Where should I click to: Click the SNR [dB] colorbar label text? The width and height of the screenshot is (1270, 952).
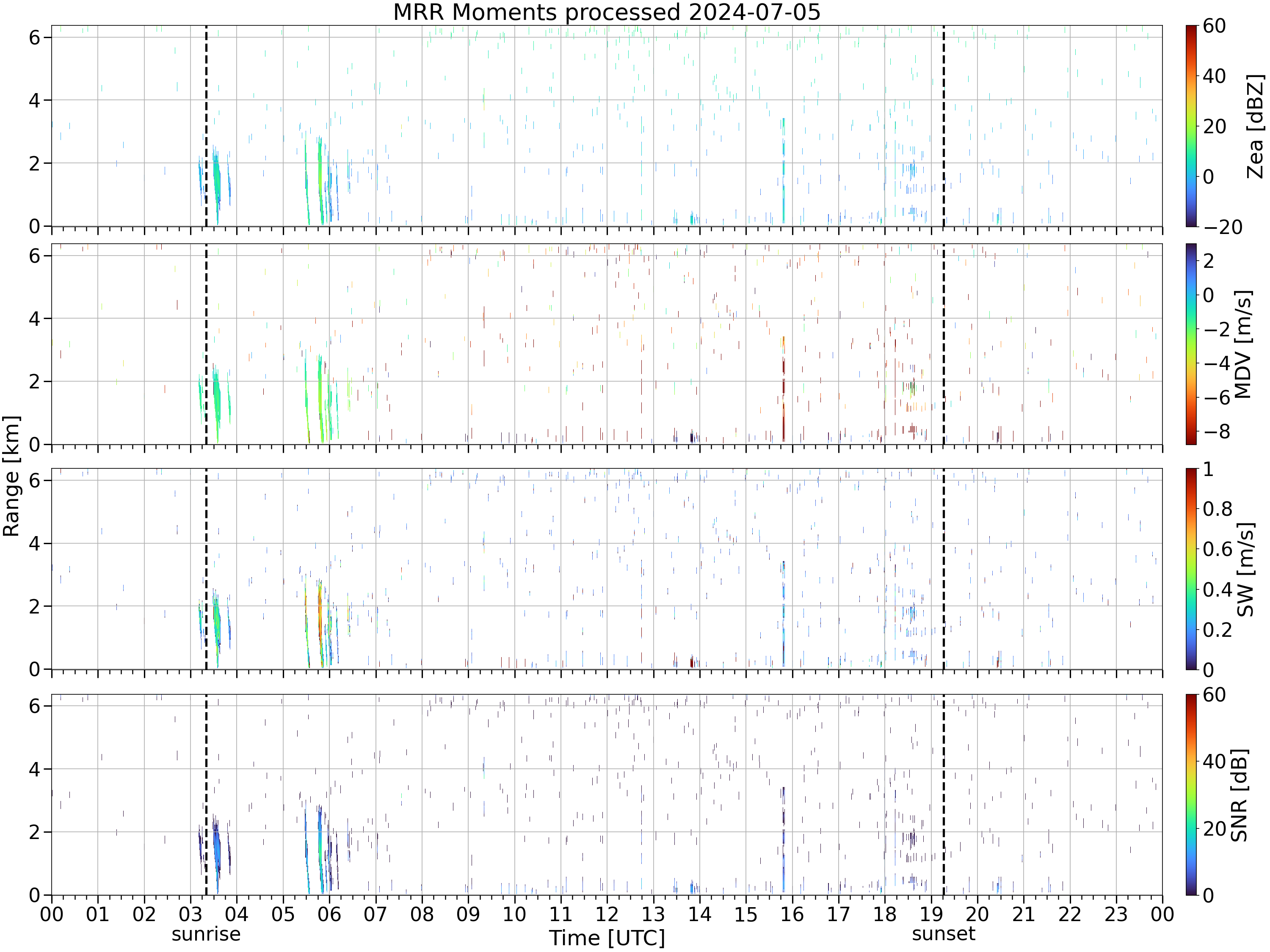(1240, 795)
